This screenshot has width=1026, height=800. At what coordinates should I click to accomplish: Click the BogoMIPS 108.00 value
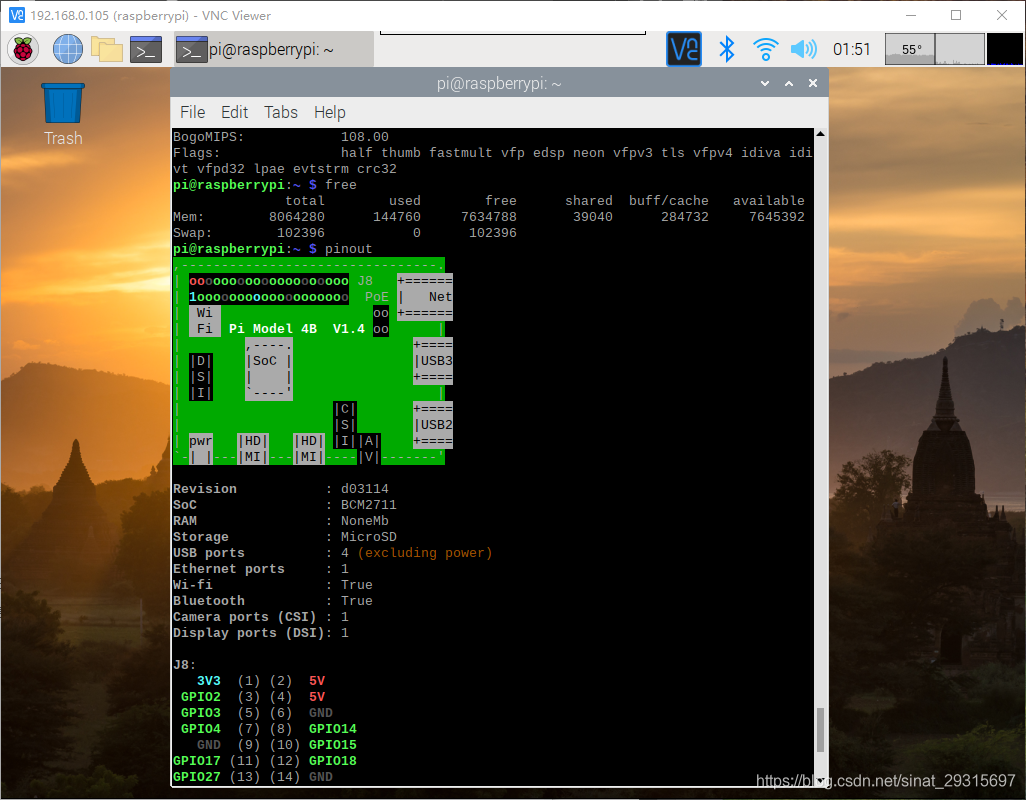[364, 137]
